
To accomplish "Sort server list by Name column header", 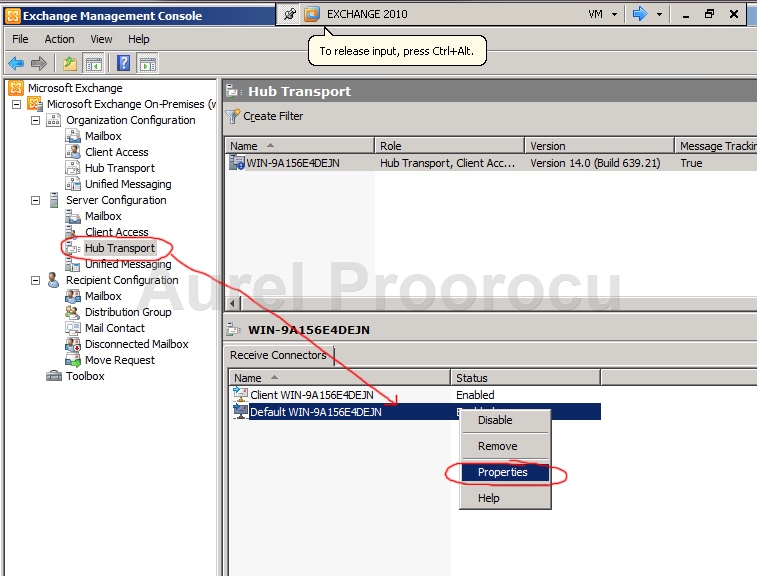I will point(300,146).
